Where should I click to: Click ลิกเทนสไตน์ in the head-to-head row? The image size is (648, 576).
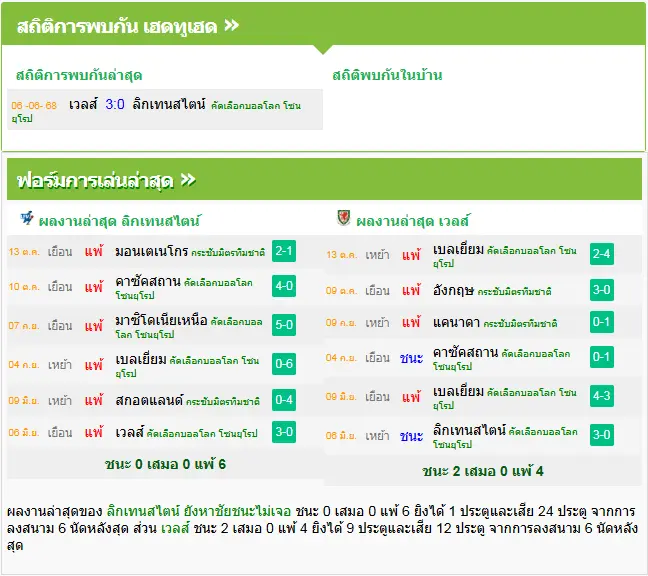pyautogui.click(x=169, y=104)
